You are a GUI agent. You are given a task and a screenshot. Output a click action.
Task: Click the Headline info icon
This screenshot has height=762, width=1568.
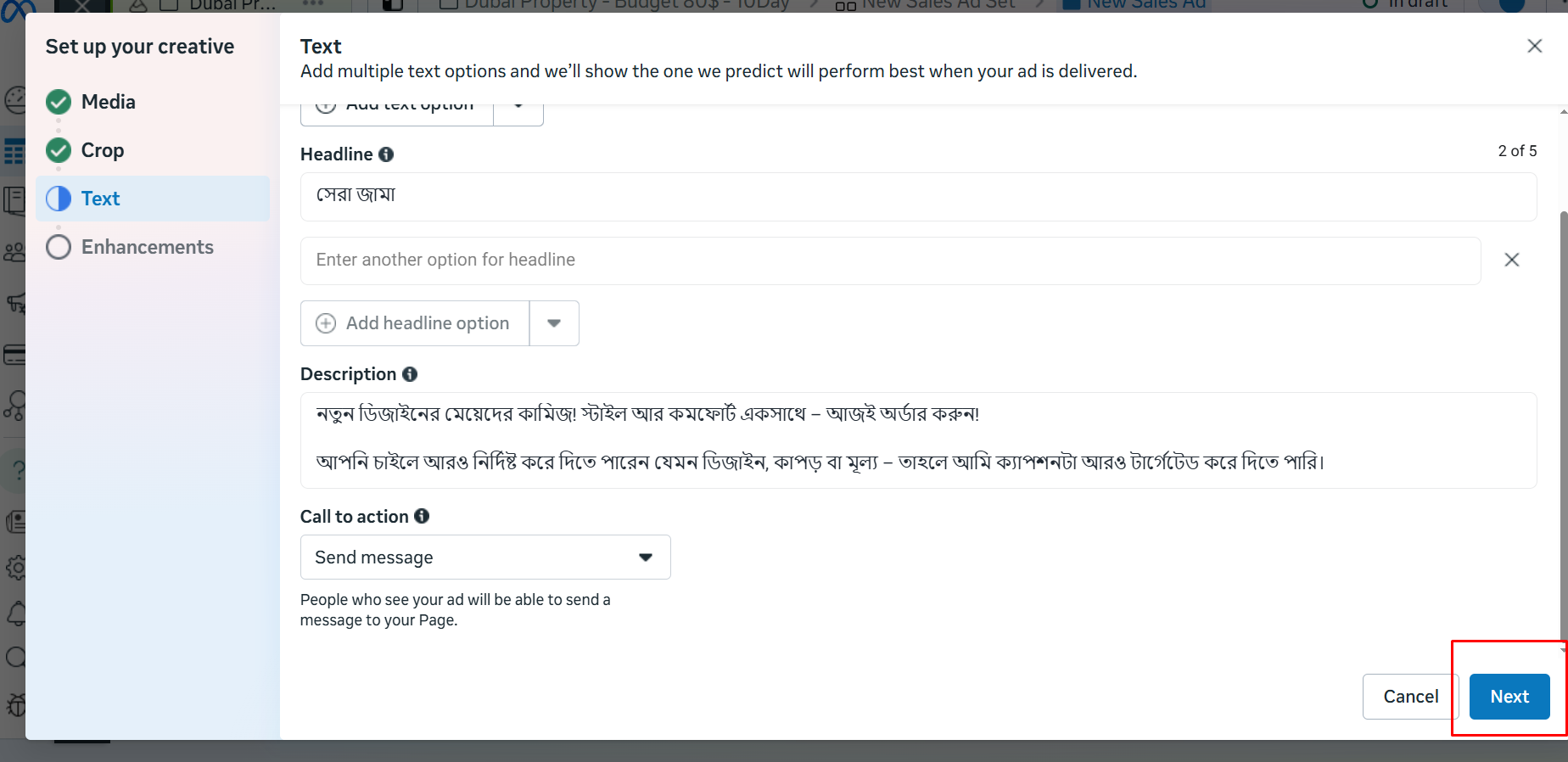386,154
